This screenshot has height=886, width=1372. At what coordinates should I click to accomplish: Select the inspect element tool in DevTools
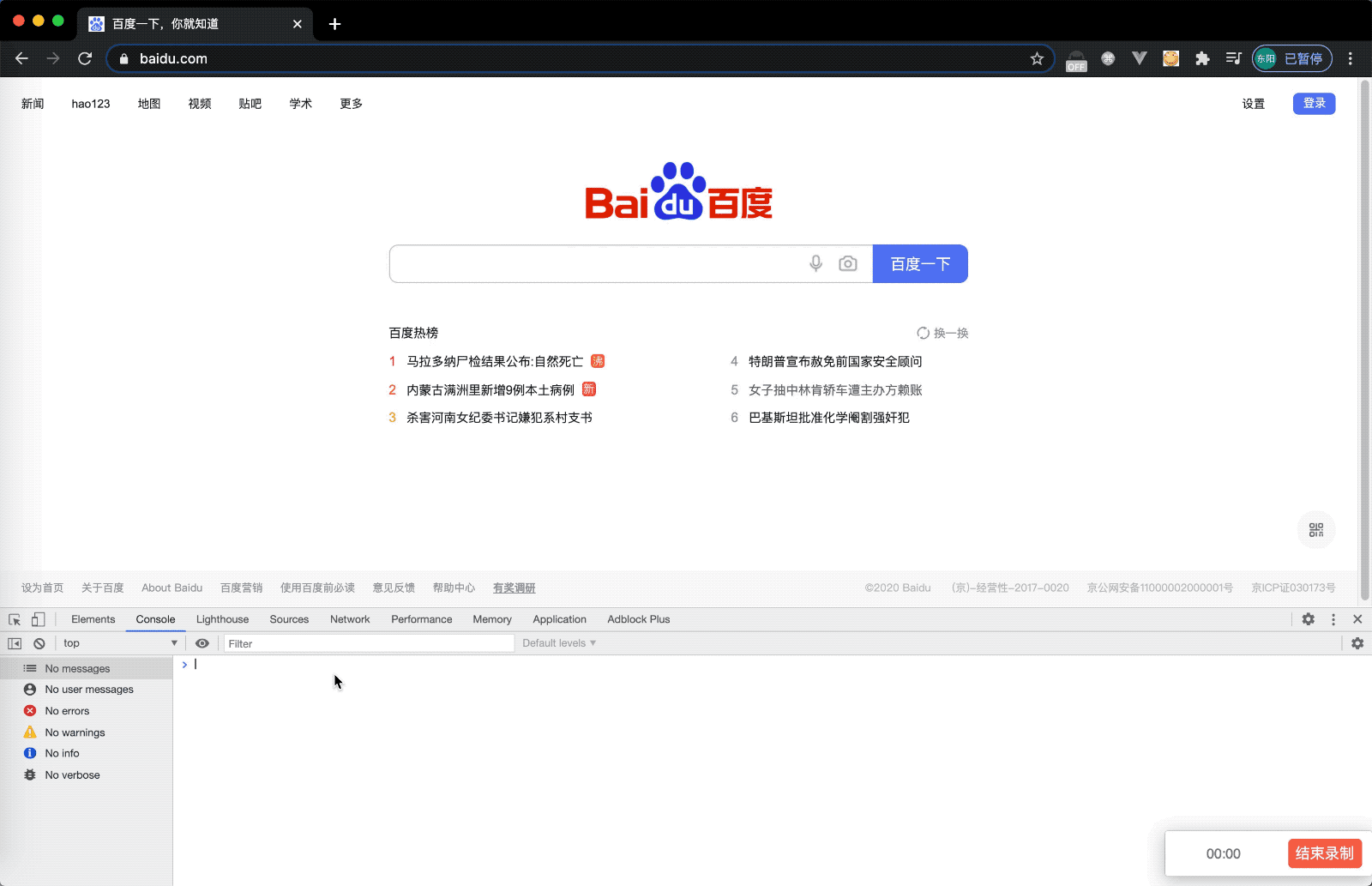tap(14, 618)
